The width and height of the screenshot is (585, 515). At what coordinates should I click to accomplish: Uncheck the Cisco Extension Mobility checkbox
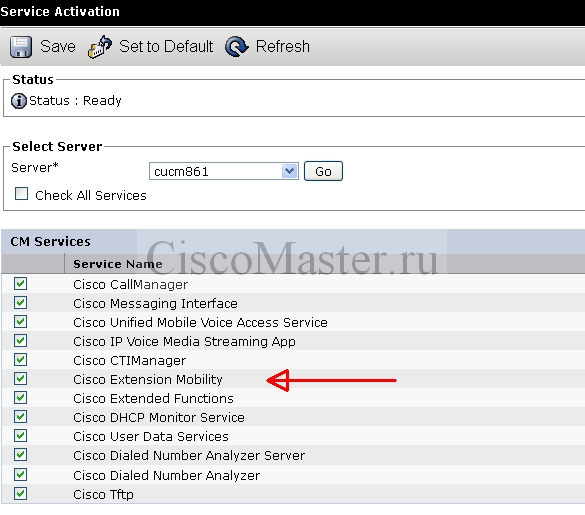pos(21,379)
